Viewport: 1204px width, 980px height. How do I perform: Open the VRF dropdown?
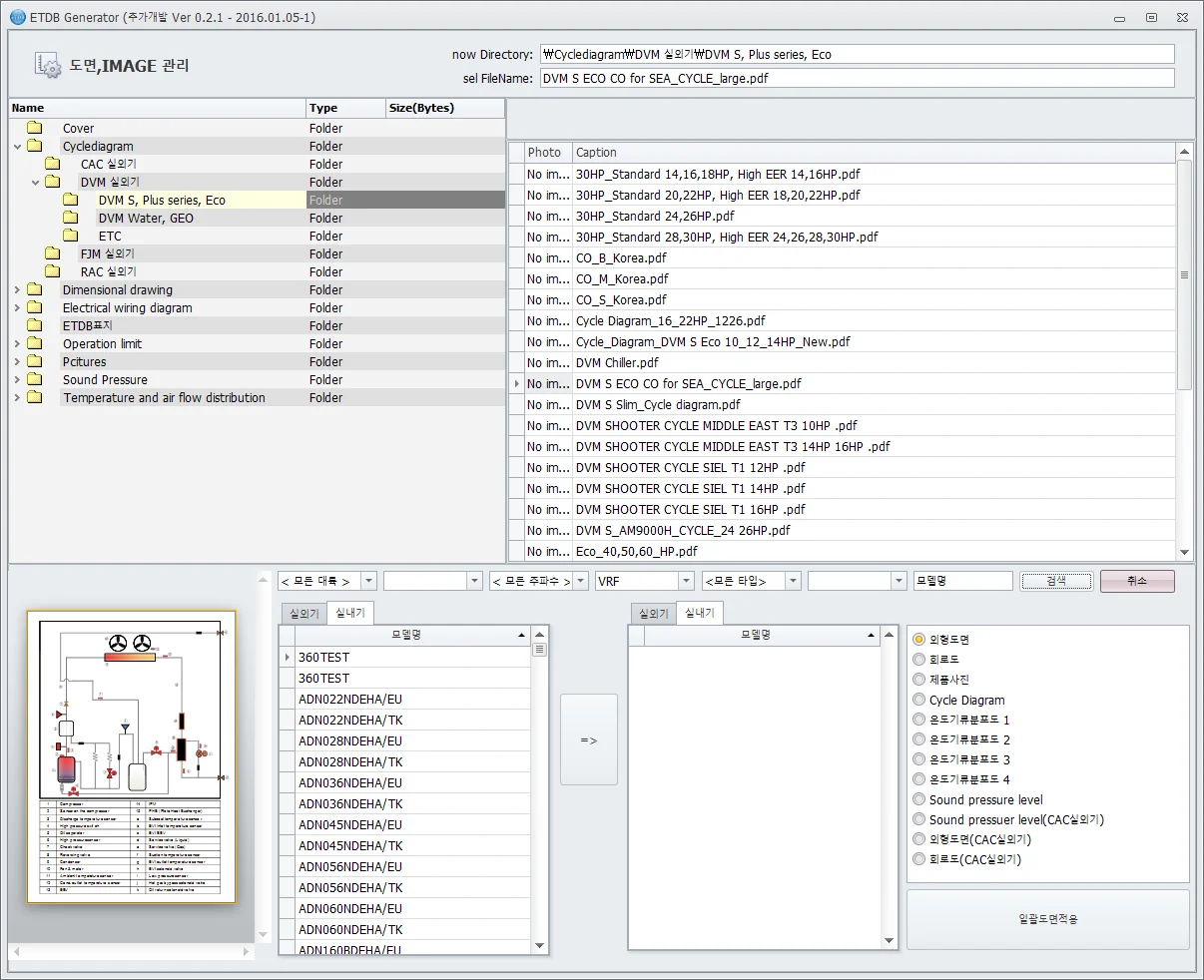tap(686, 581)
